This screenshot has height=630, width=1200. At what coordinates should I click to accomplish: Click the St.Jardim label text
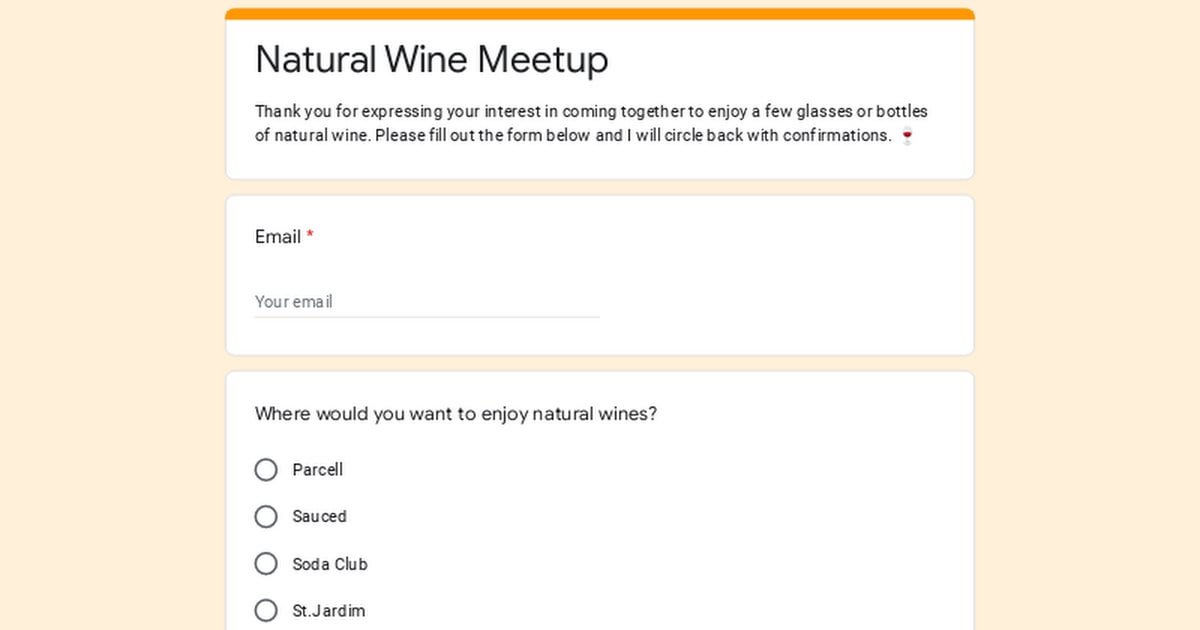point(328,611)
